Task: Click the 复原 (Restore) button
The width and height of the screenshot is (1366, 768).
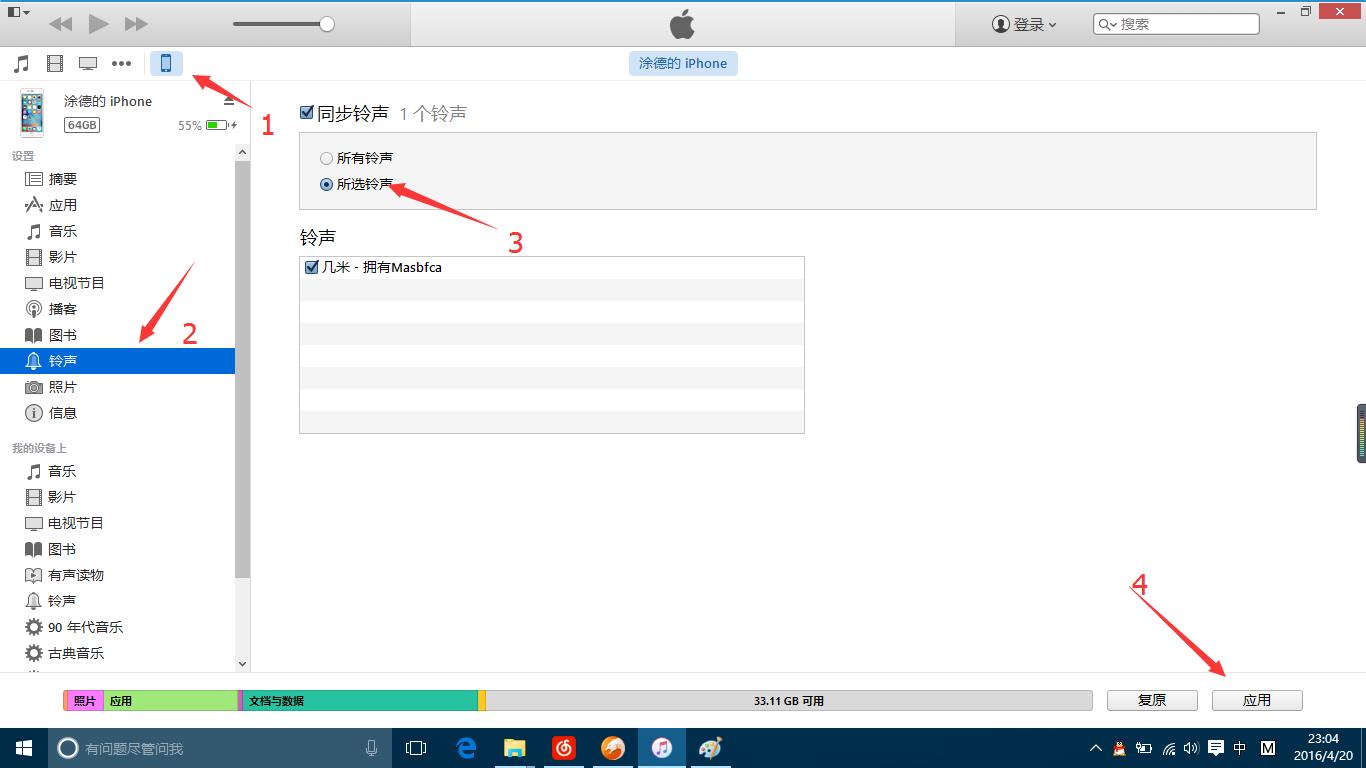Action: (x=1151, y=699)
